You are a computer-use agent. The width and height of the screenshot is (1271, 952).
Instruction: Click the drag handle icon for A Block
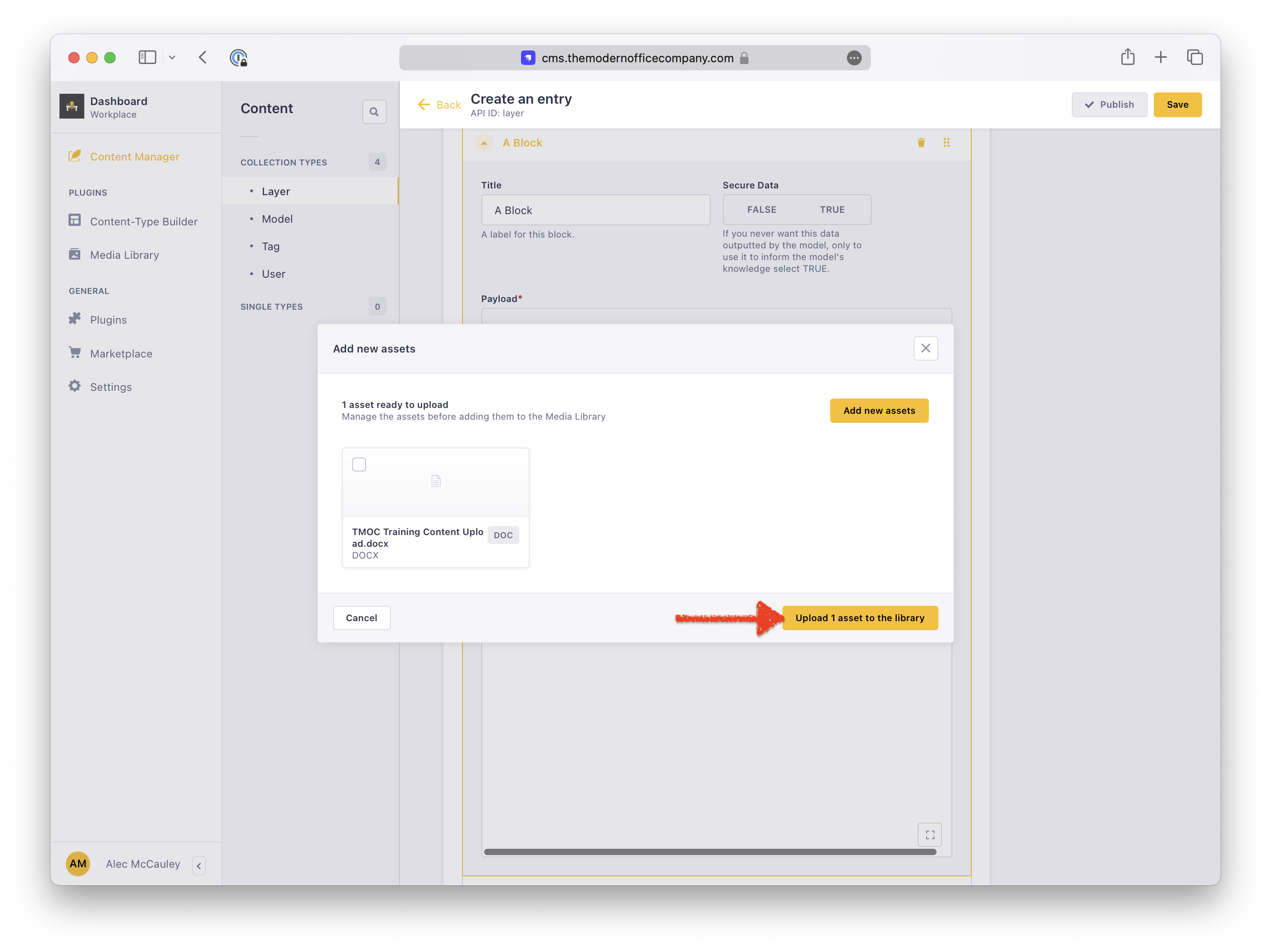pyautogui.click(x=946, y=142)
